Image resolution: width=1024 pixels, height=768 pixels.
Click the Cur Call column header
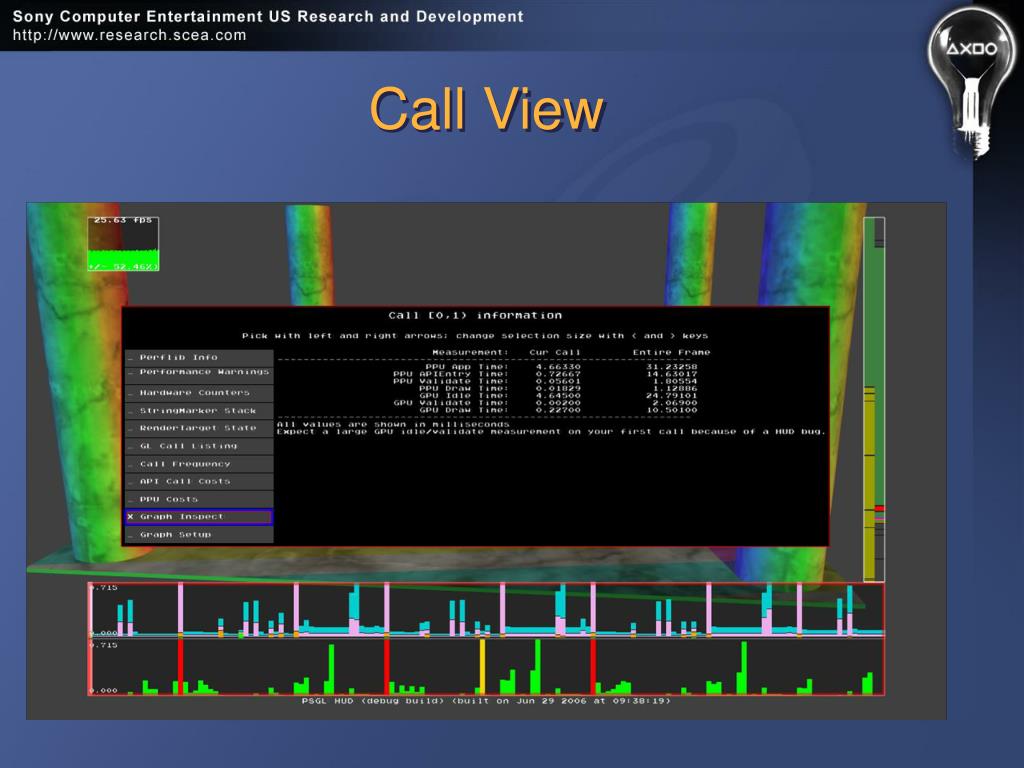(554, 352)
